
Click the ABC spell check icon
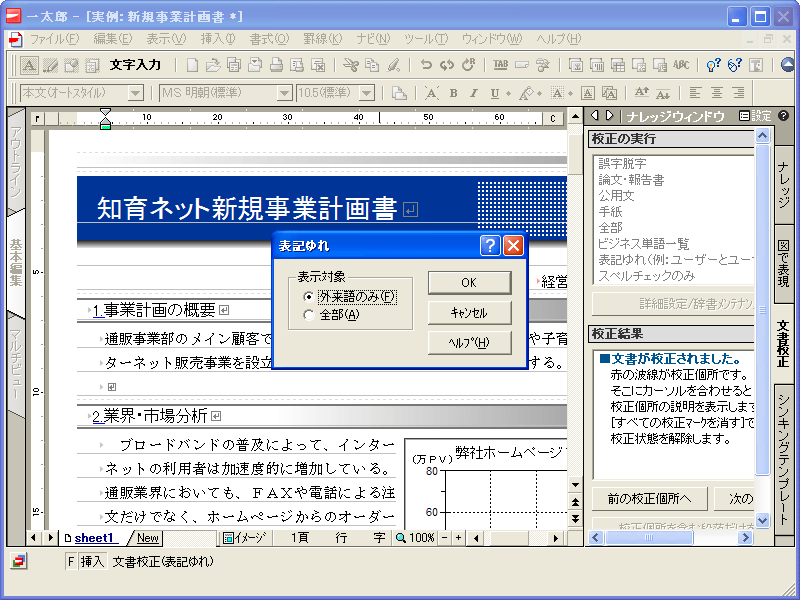tap(681, 65)
